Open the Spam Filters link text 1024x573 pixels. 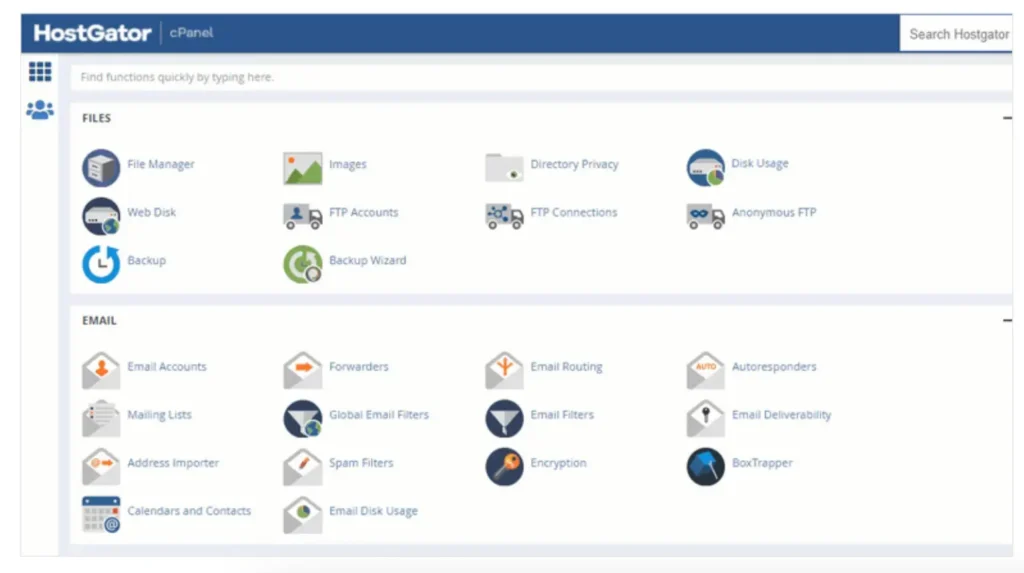coord(361,463)
